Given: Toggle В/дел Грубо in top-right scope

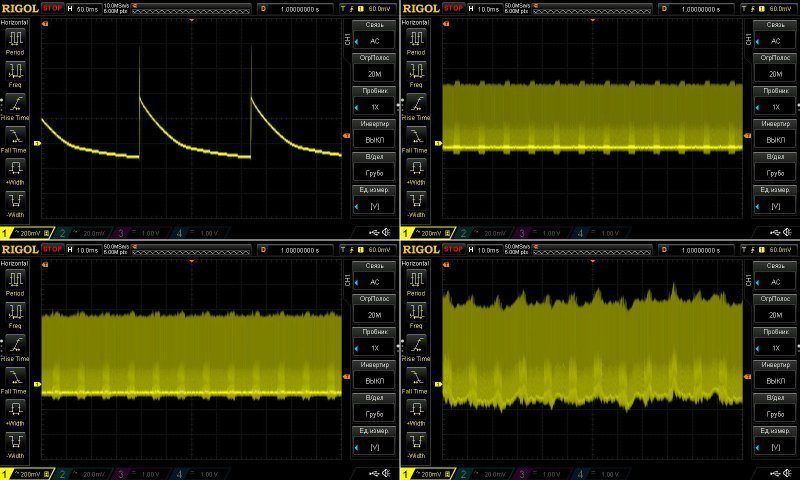Looking at the screenshot, I should (774, 166).
